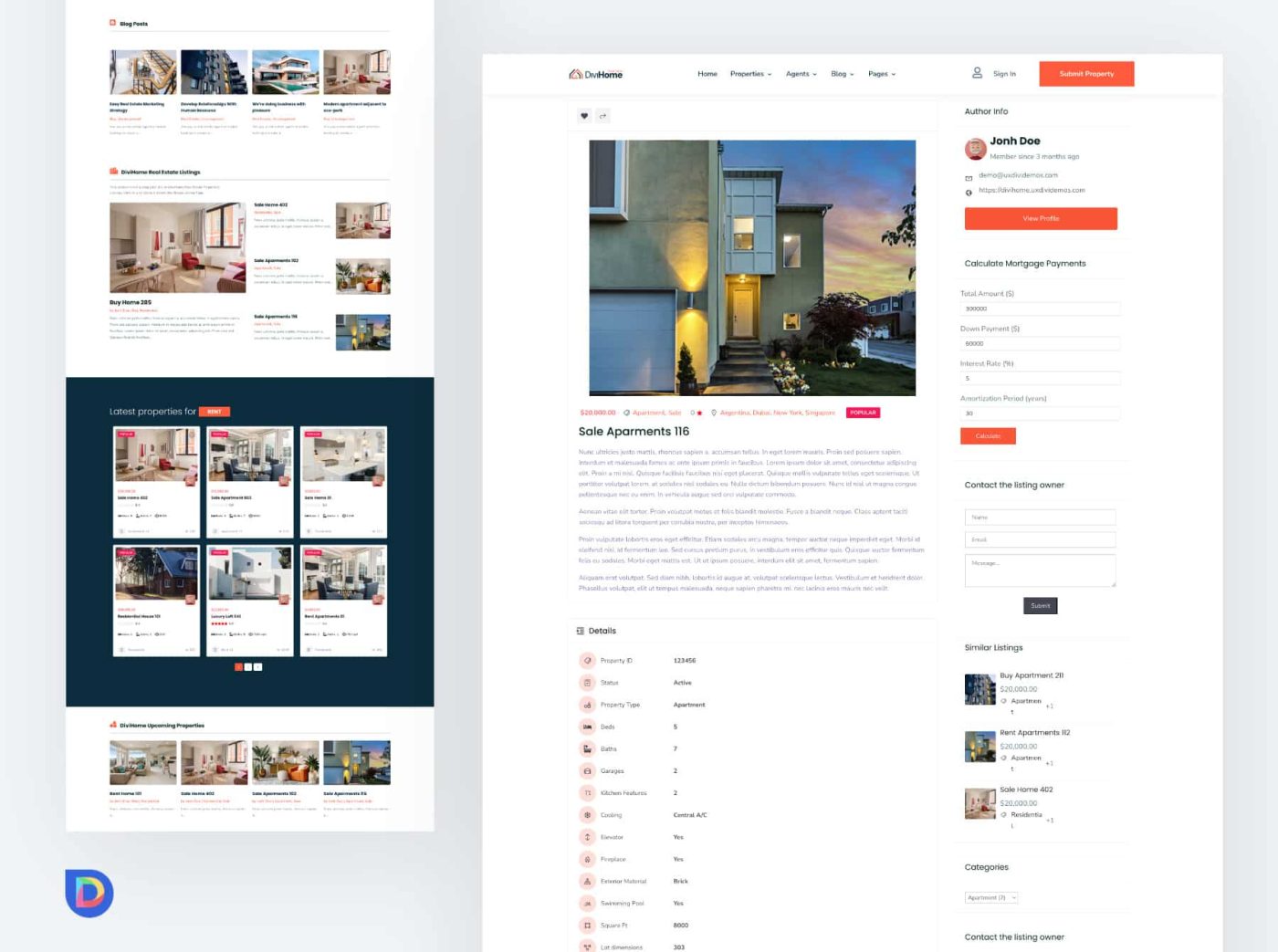Go to the Home menu item
1278x952 pixels.
click(707, 74)
